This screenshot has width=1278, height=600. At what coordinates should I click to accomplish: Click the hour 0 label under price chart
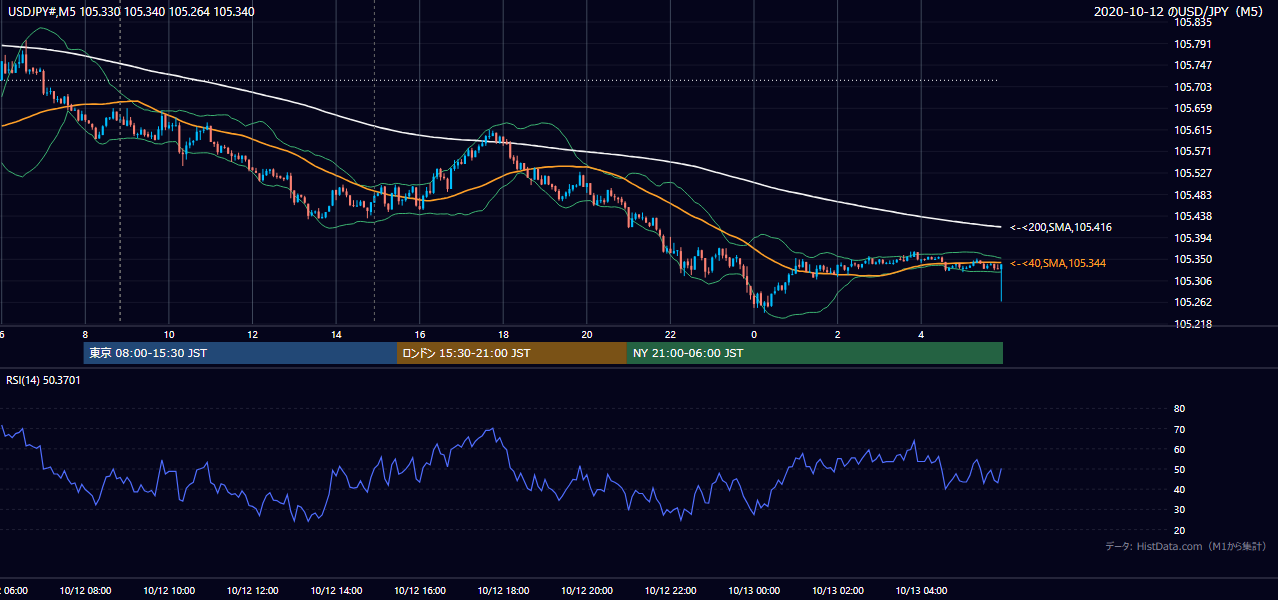(754, 334)
